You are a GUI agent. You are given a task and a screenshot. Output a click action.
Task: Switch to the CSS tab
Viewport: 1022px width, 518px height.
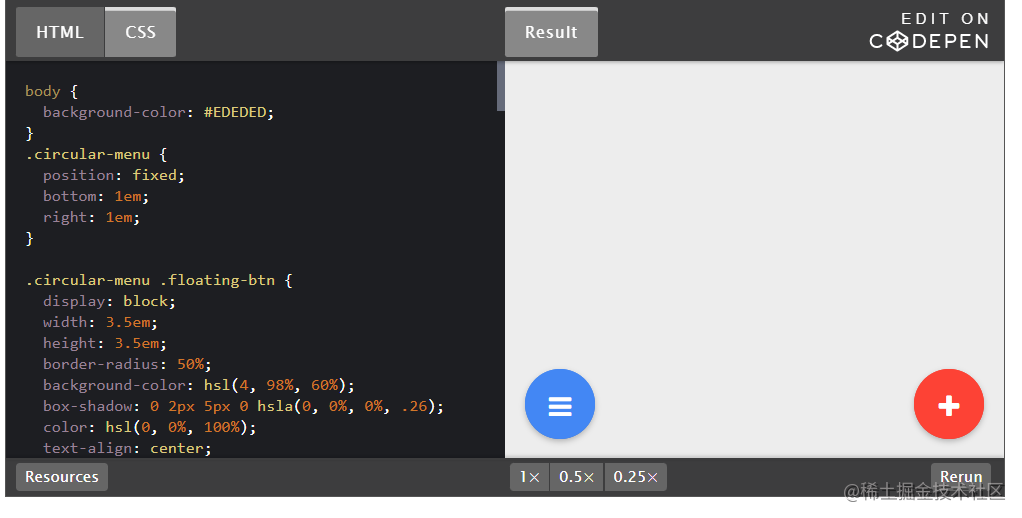tap(141, 33)
